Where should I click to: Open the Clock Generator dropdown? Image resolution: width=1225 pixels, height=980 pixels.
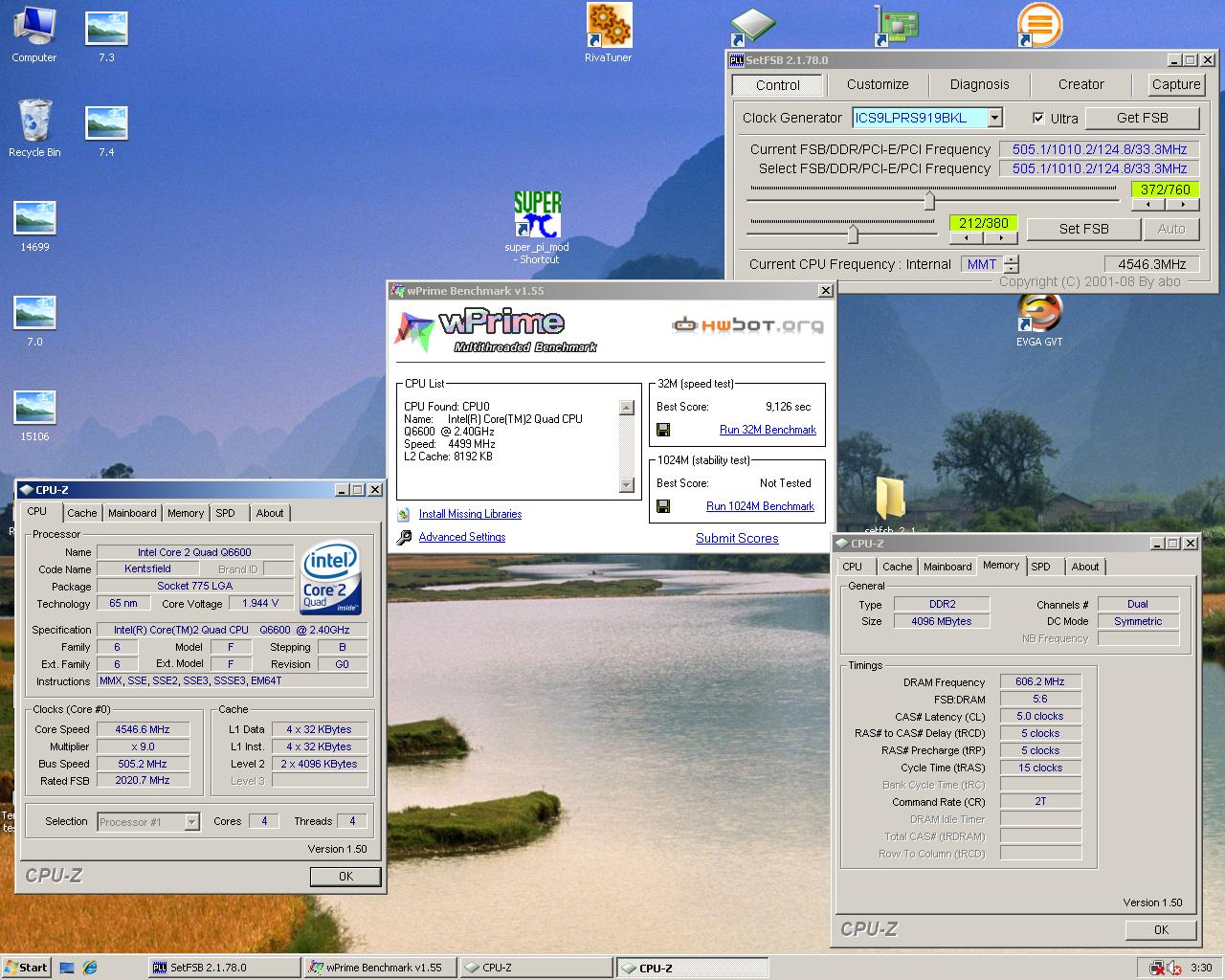(995, 118)
